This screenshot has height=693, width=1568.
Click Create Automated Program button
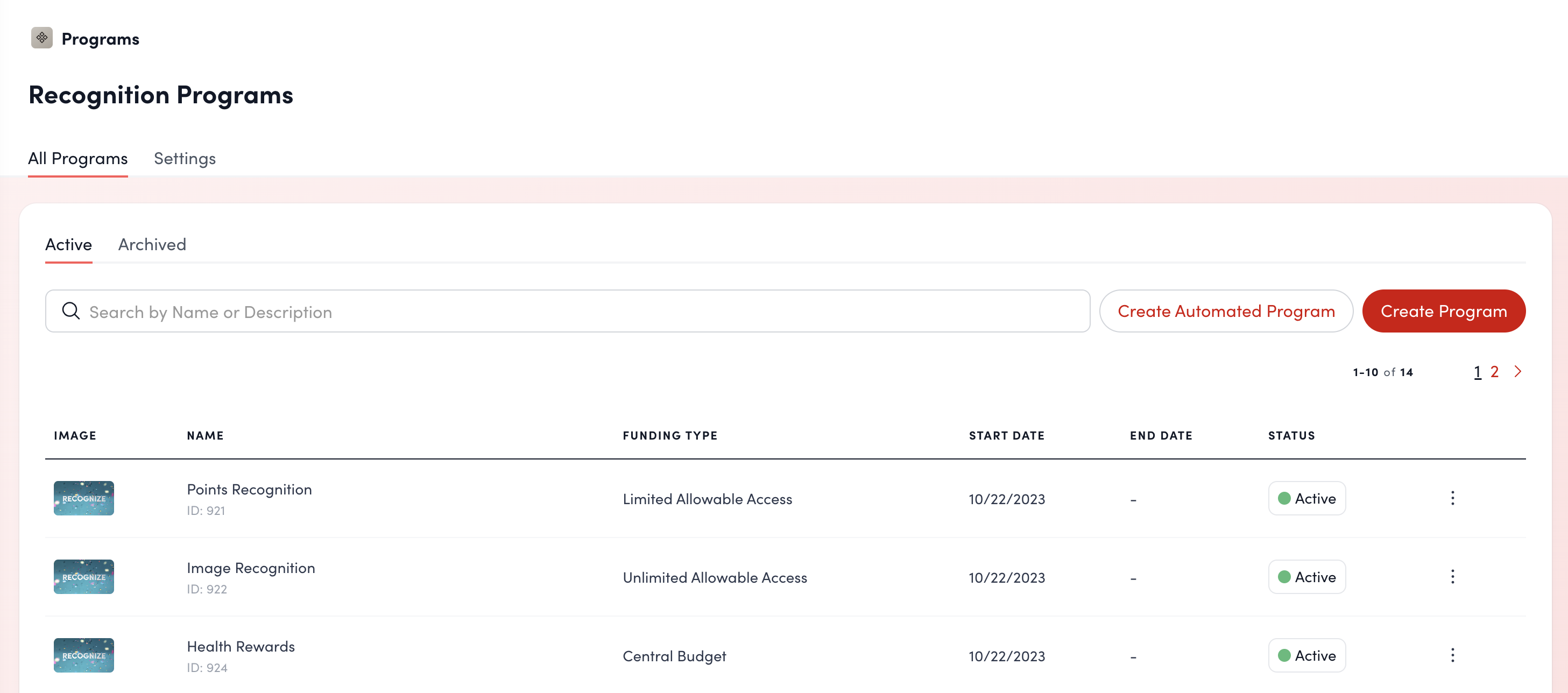1226,311
